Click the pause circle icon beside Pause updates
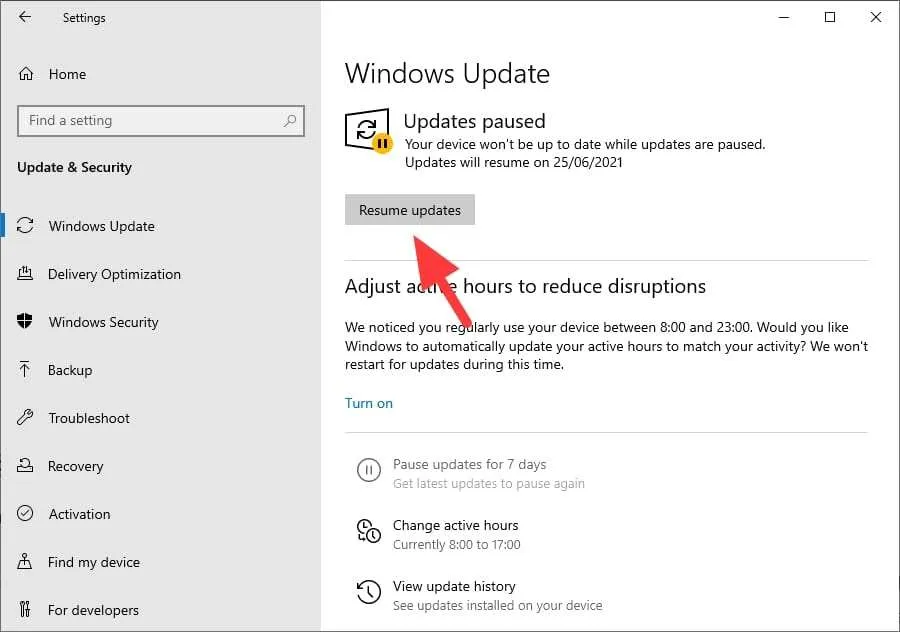The image size is (900, 632). [x=368, y=470]
